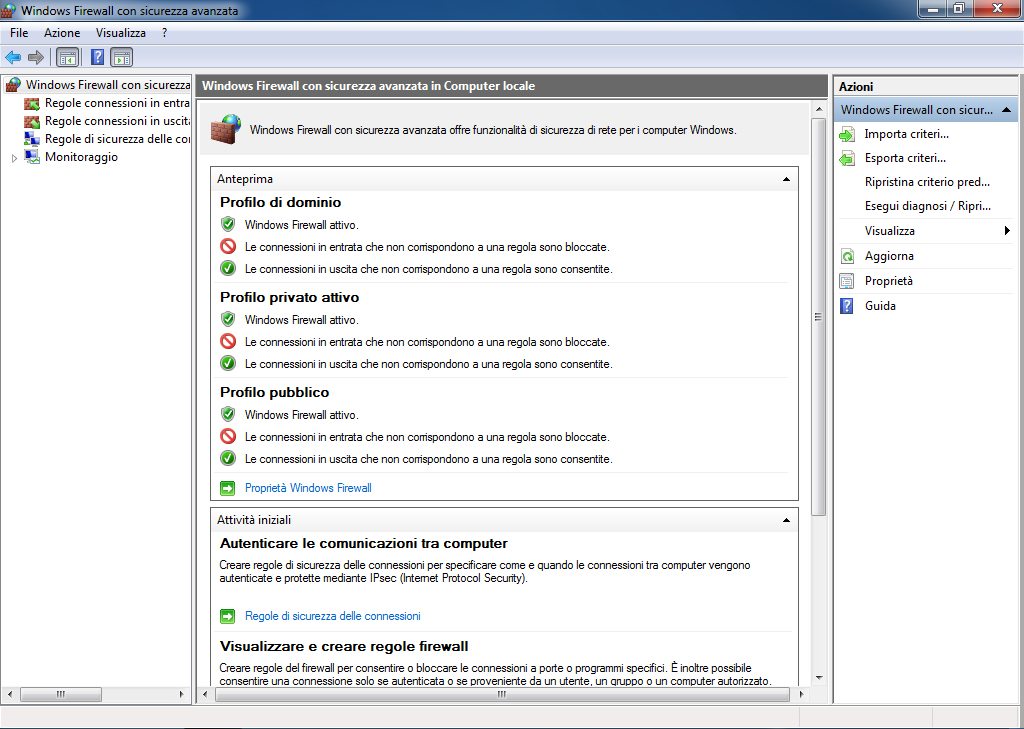The height and width of the screenshot is (729, 1024).
Task: Click Esporta criteri in the Azioni pane
Action: click(905, 158)
